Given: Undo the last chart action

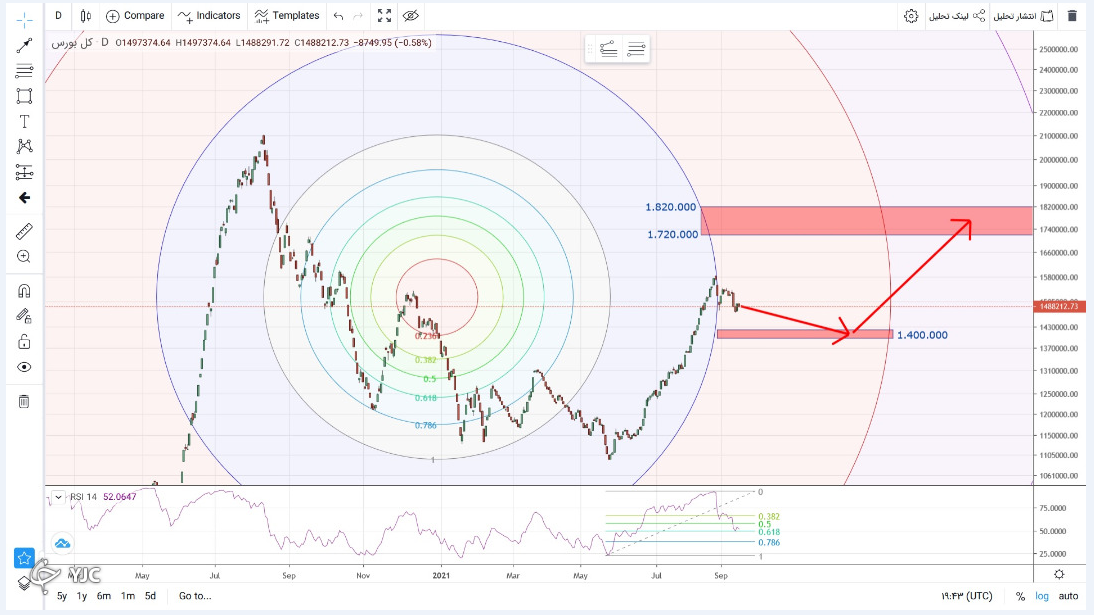Looking at the screenshot, I should [338, 16].
